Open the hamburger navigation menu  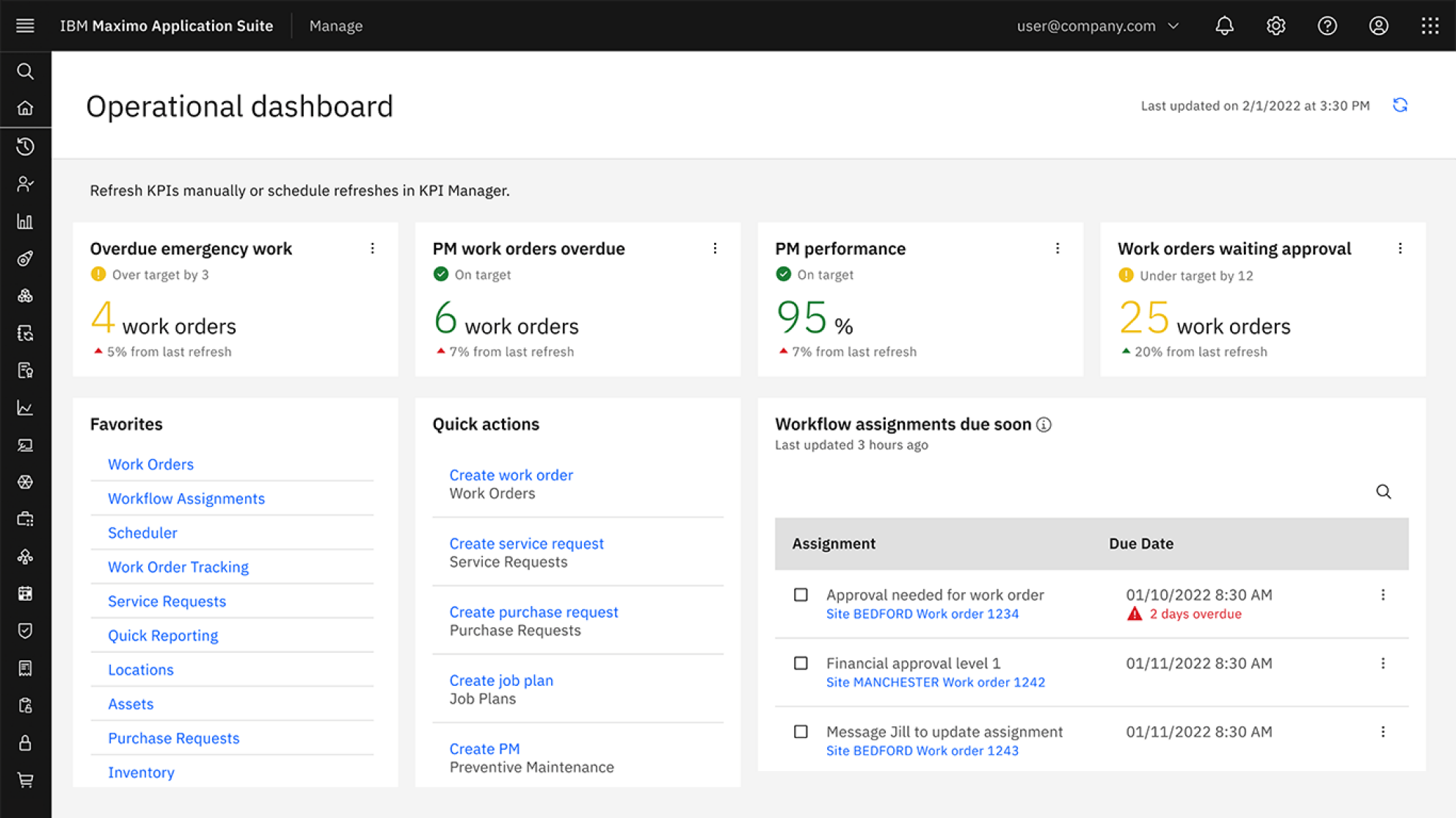pyautogui.click(x=26, y=26)
